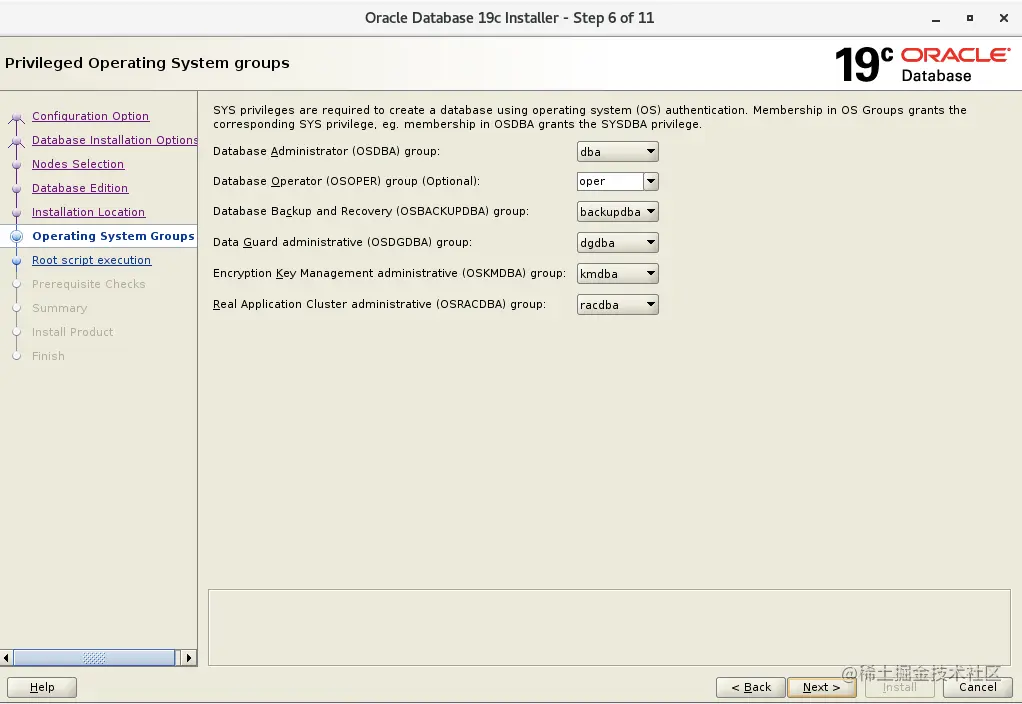
Task: Click into the oper text field
Action: coord(610,181)
